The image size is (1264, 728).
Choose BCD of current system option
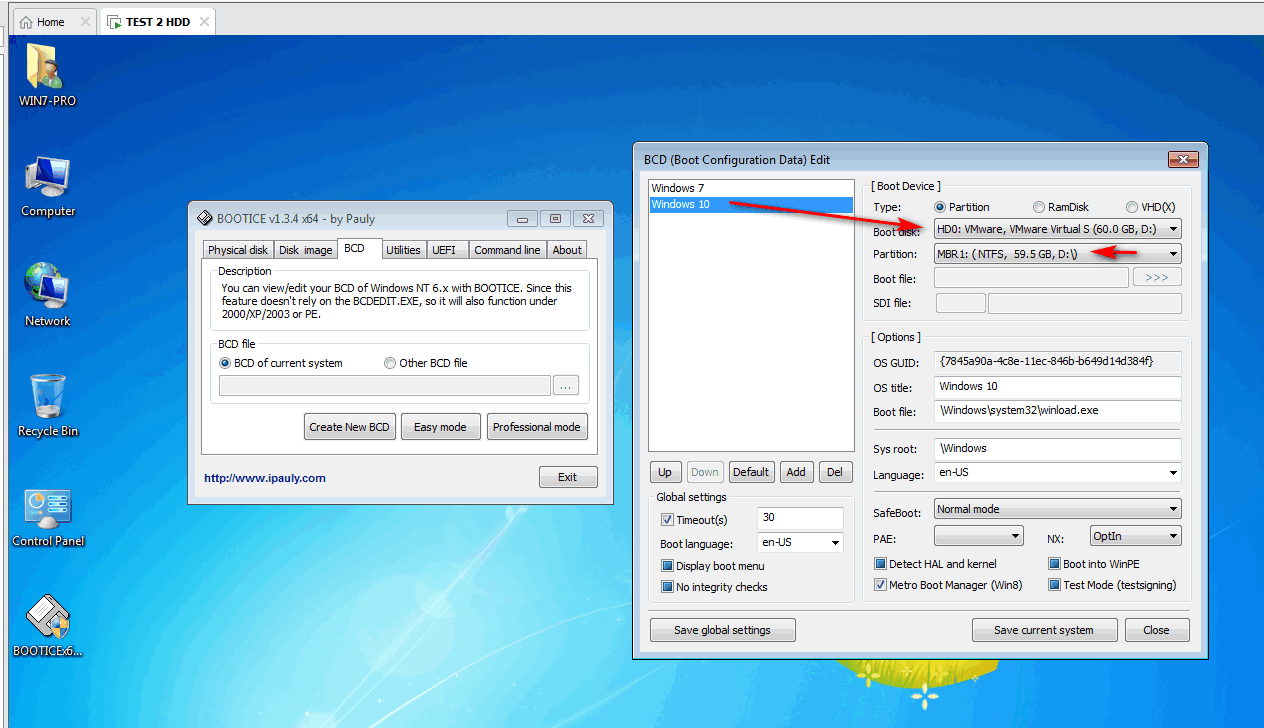pyautogui.click(x=280, y=363)
